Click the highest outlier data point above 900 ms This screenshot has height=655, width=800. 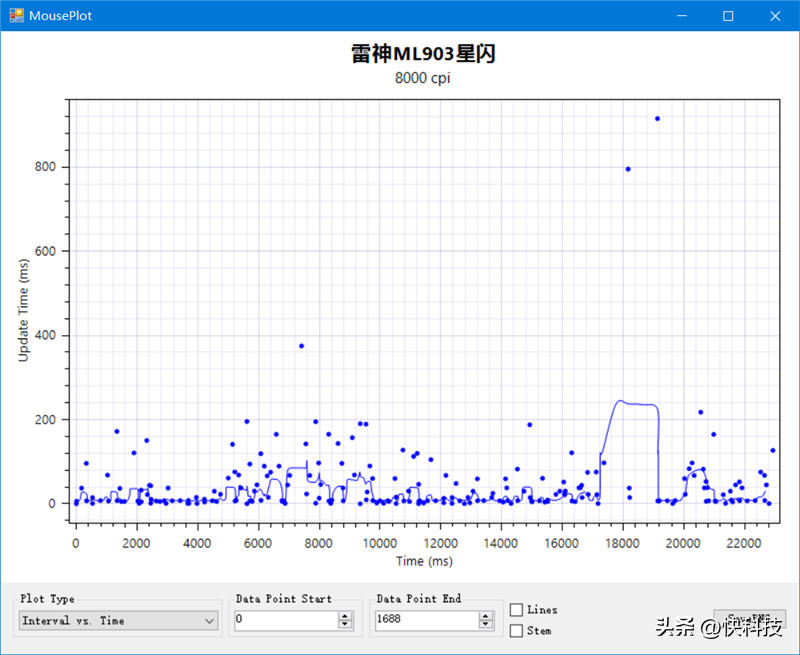pyautogui.click(x=657, y=118)
